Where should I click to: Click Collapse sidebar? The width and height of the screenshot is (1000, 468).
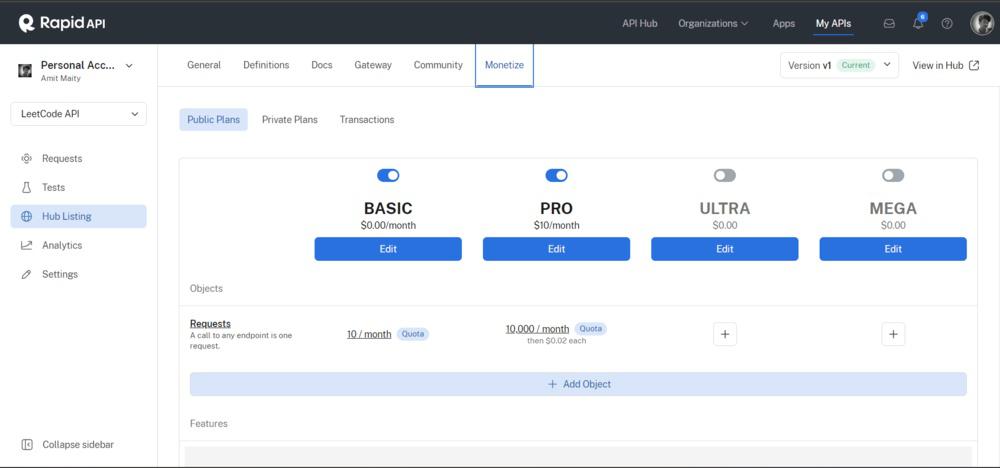[68, 444]
